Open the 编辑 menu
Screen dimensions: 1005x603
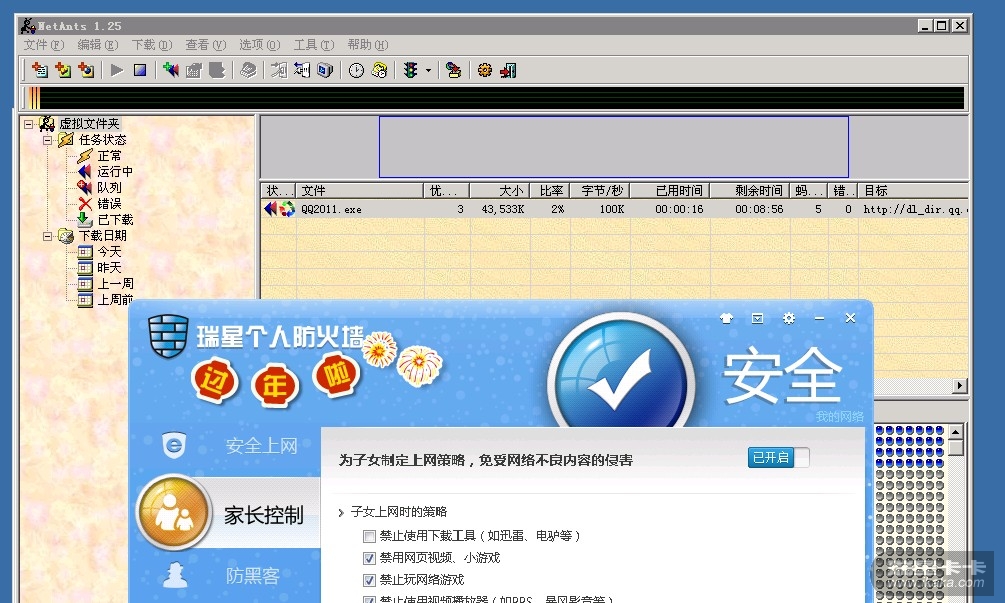pyautogui.click(x=97, y=44)
